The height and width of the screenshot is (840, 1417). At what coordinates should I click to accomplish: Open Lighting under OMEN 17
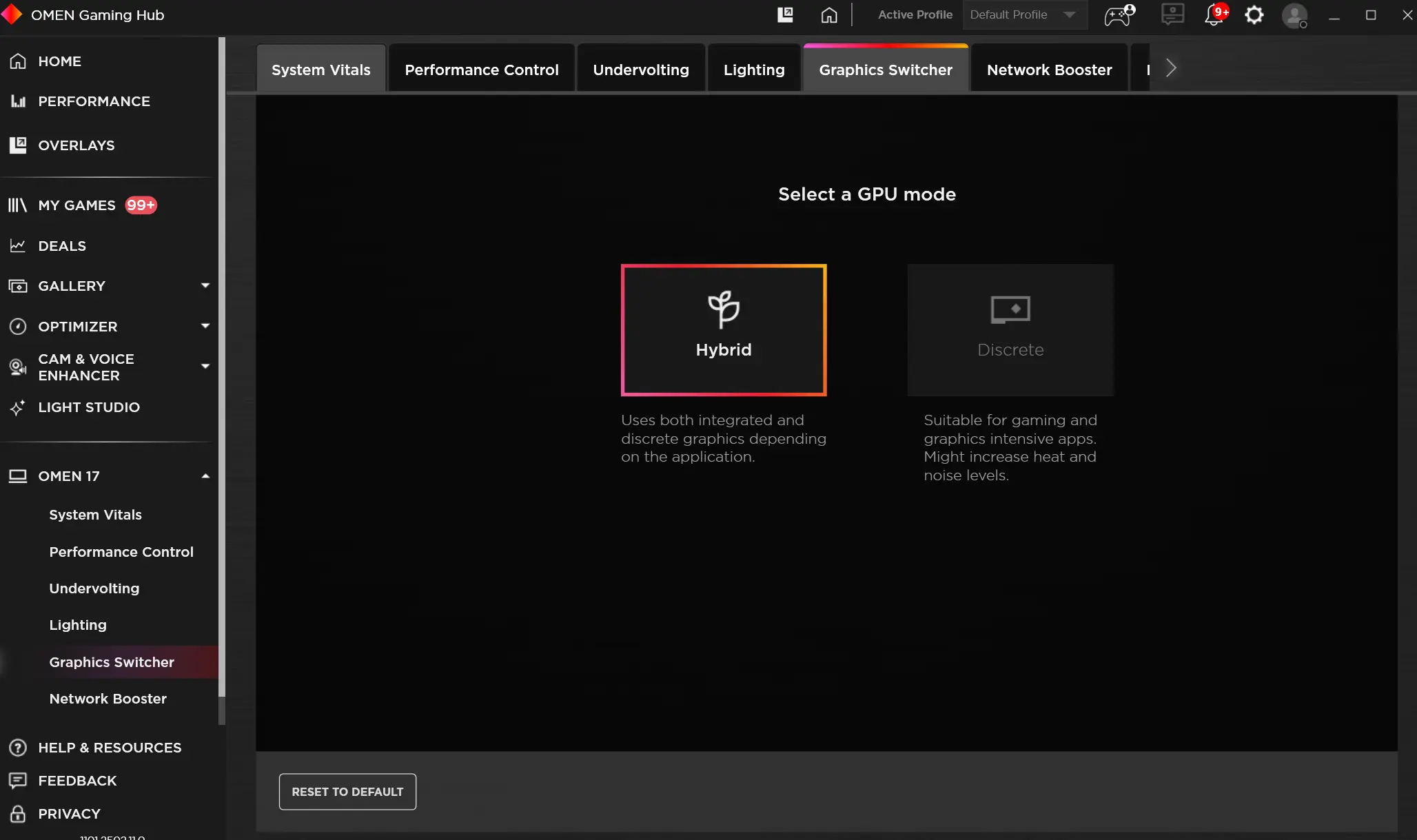click(x=78, y=625)
